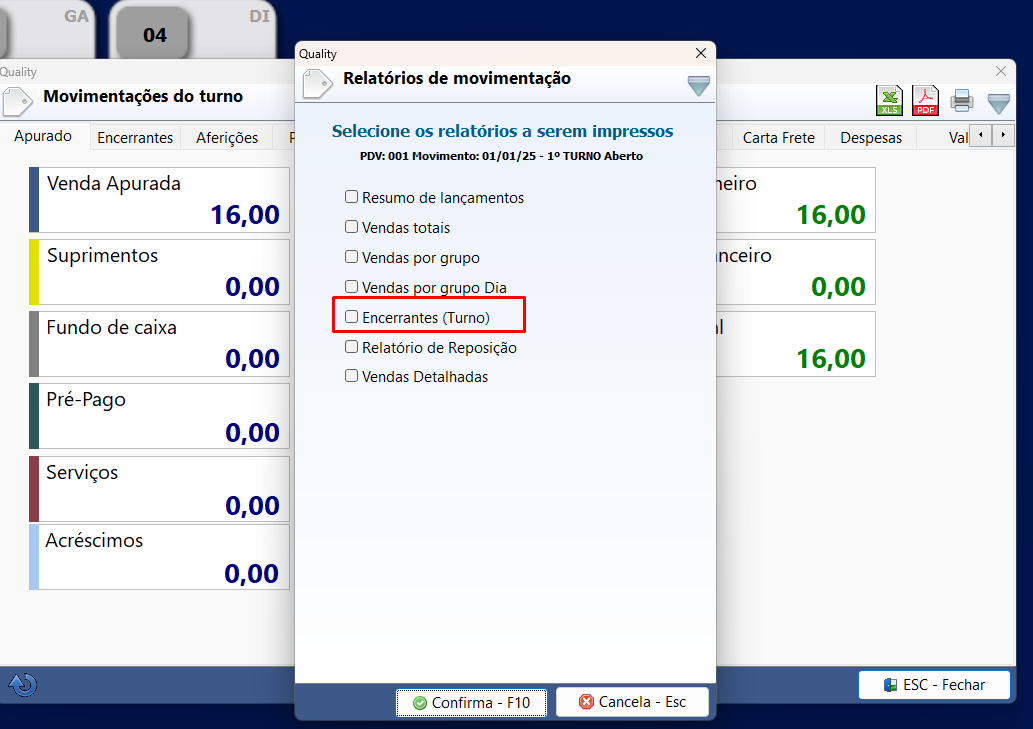Open Despesas tab
The height and width of the screenshot is (729, 1033).
point(871,138)
